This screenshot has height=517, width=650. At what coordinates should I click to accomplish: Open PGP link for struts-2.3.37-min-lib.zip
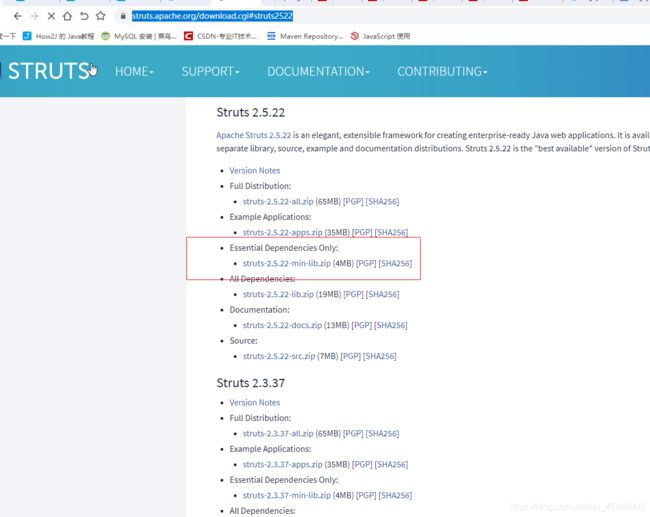(366, 495)
